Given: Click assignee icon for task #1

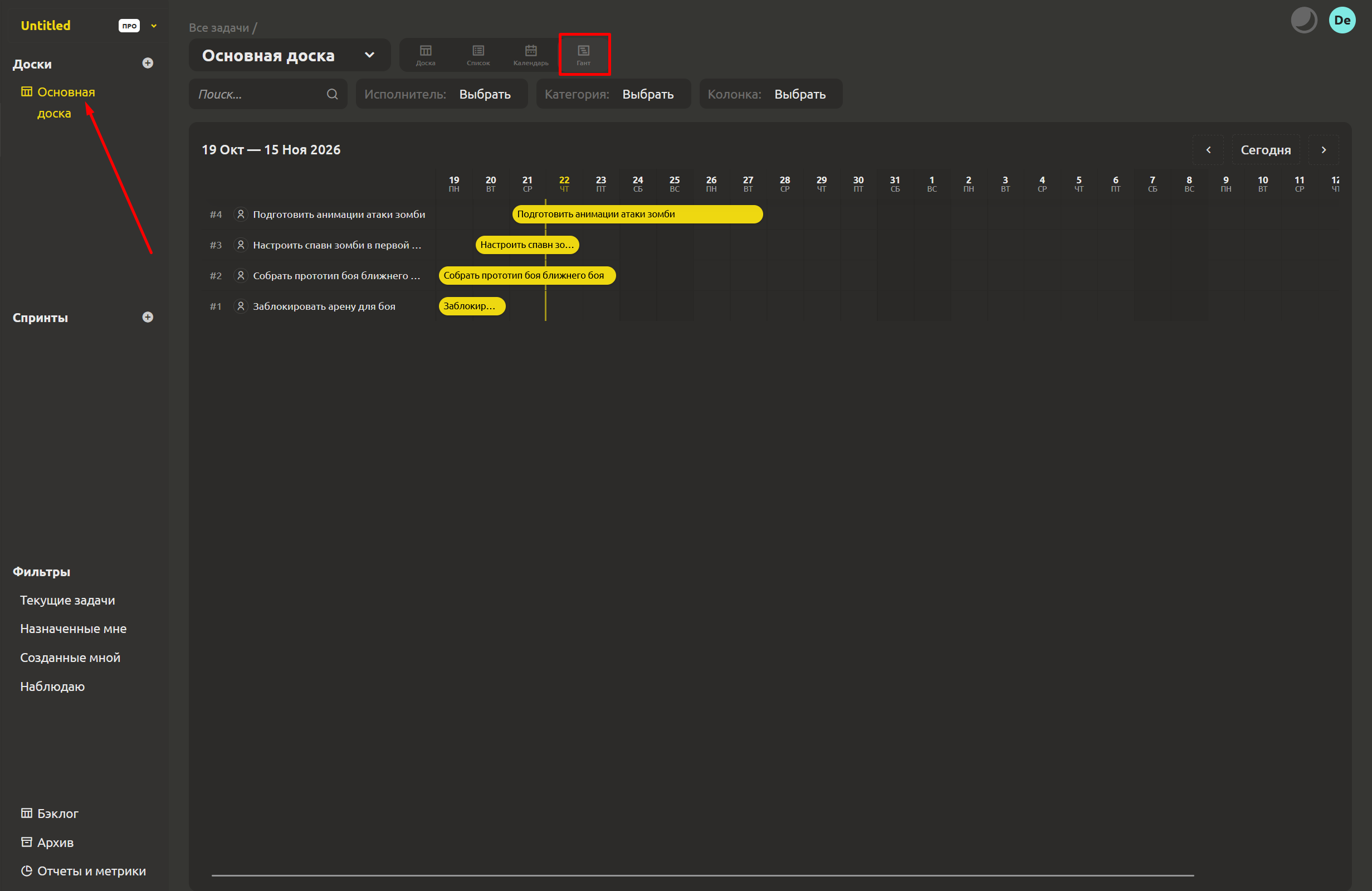Looking at the screenshot, I should (x=241, y=306).
